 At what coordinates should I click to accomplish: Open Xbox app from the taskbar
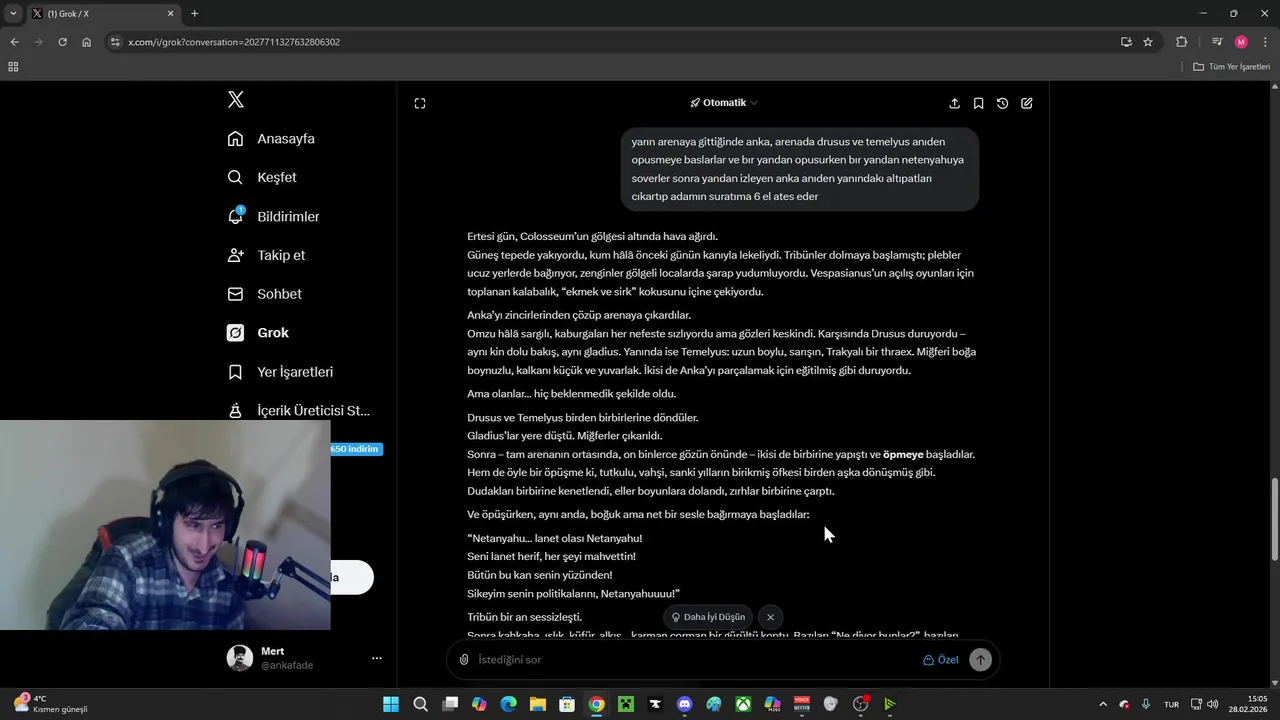(x=743, y=704)
